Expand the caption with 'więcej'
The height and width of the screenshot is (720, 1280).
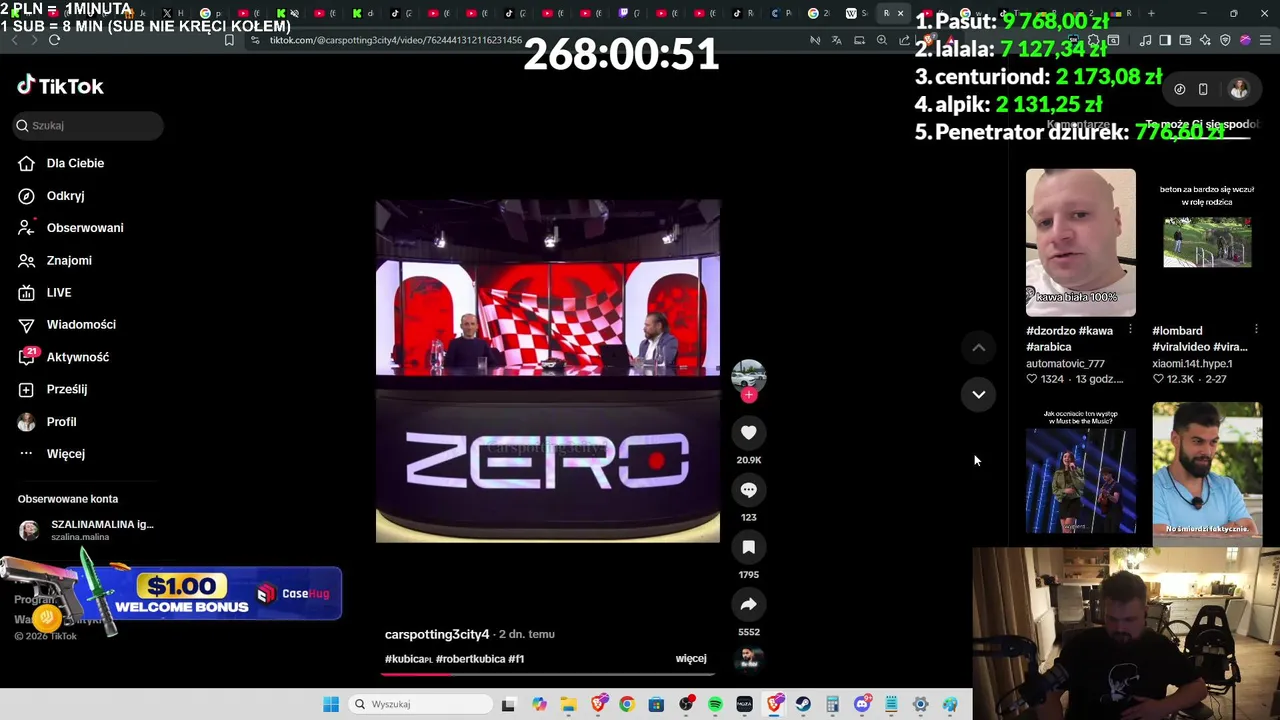pos(691,658)
